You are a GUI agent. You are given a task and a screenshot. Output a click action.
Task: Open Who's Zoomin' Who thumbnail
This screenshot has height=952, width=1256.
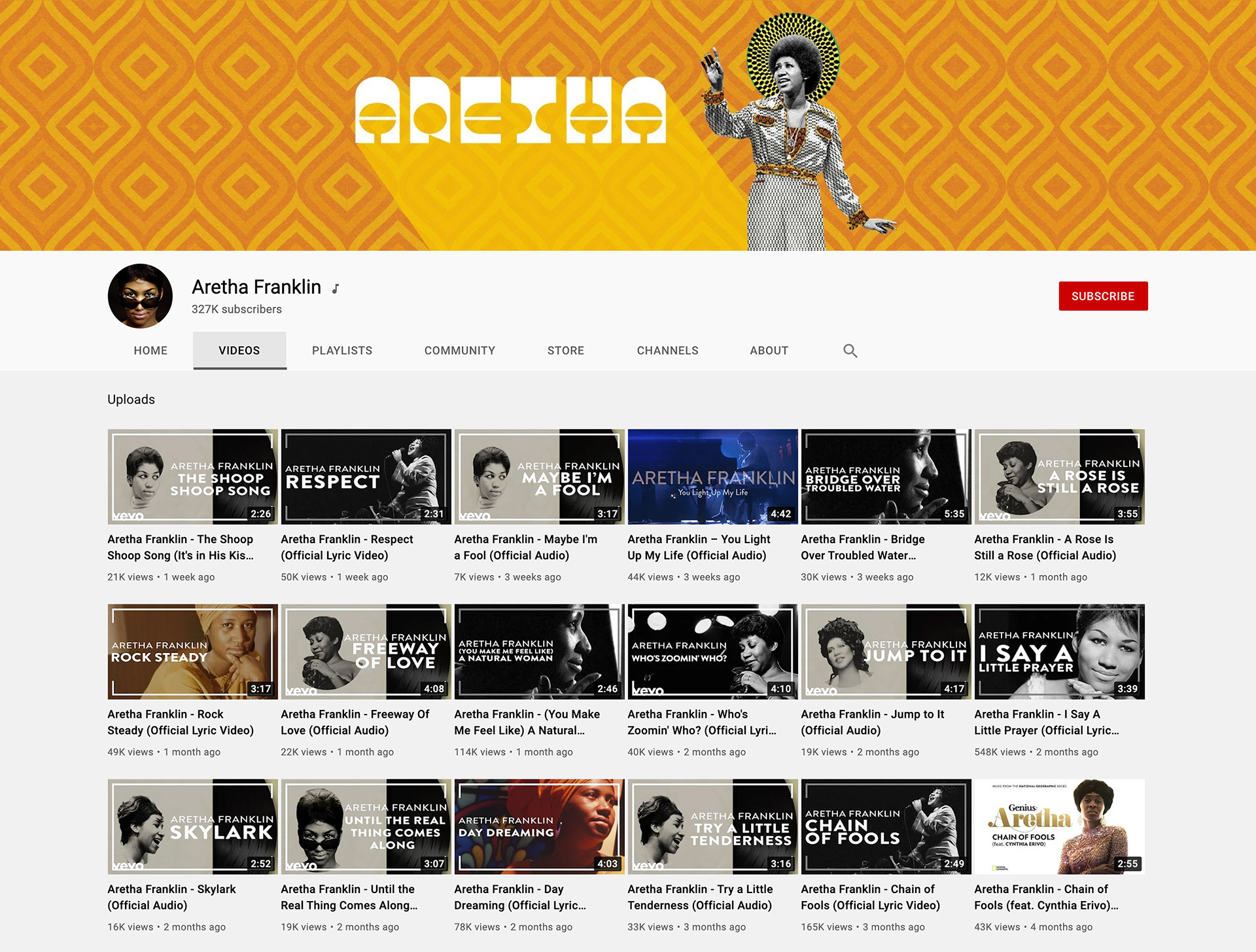[x=712, y=652]
